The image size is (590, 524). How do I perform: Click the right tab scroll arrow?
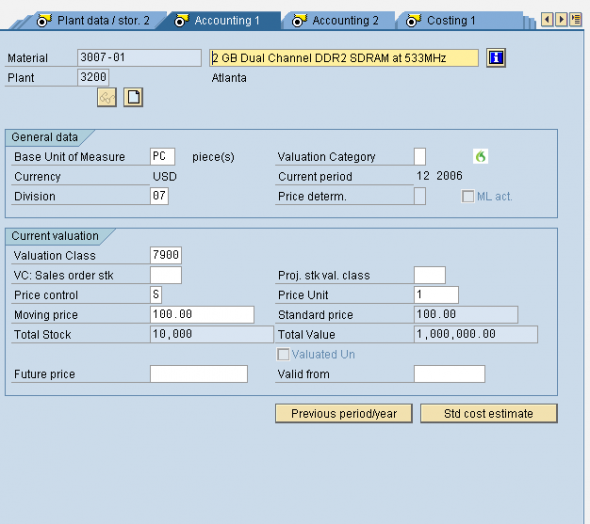(561, 19)
